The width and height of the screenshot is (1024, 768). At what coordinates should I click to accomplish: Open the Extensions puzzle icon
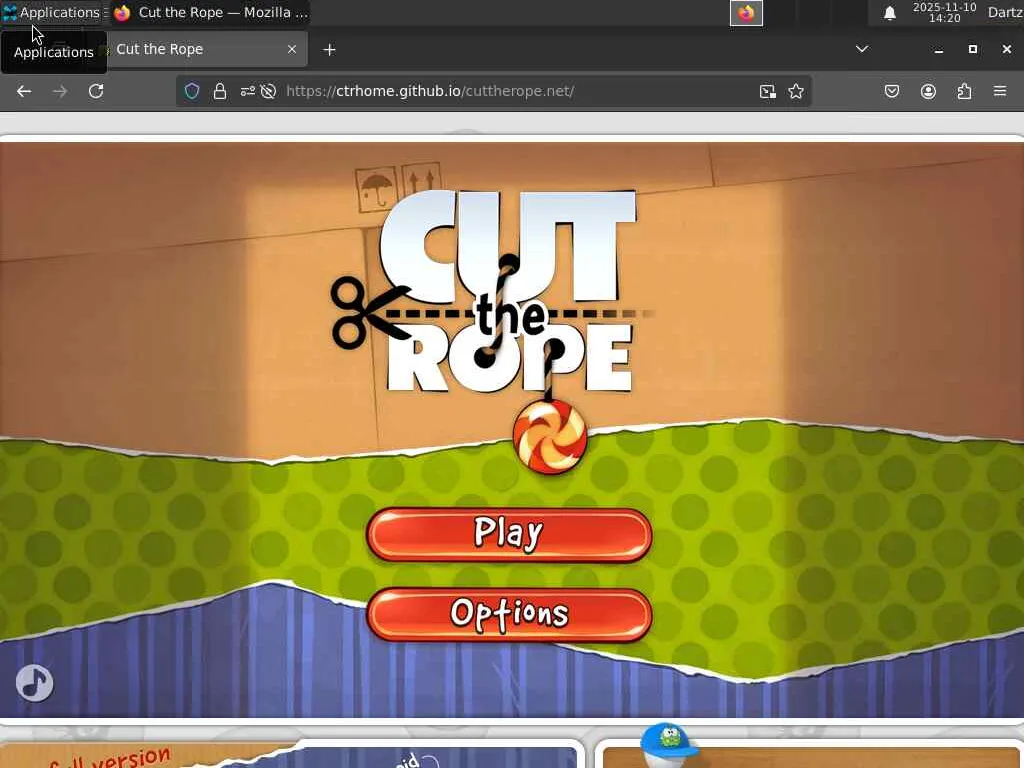pyautogui.click(x=964, y=91)
